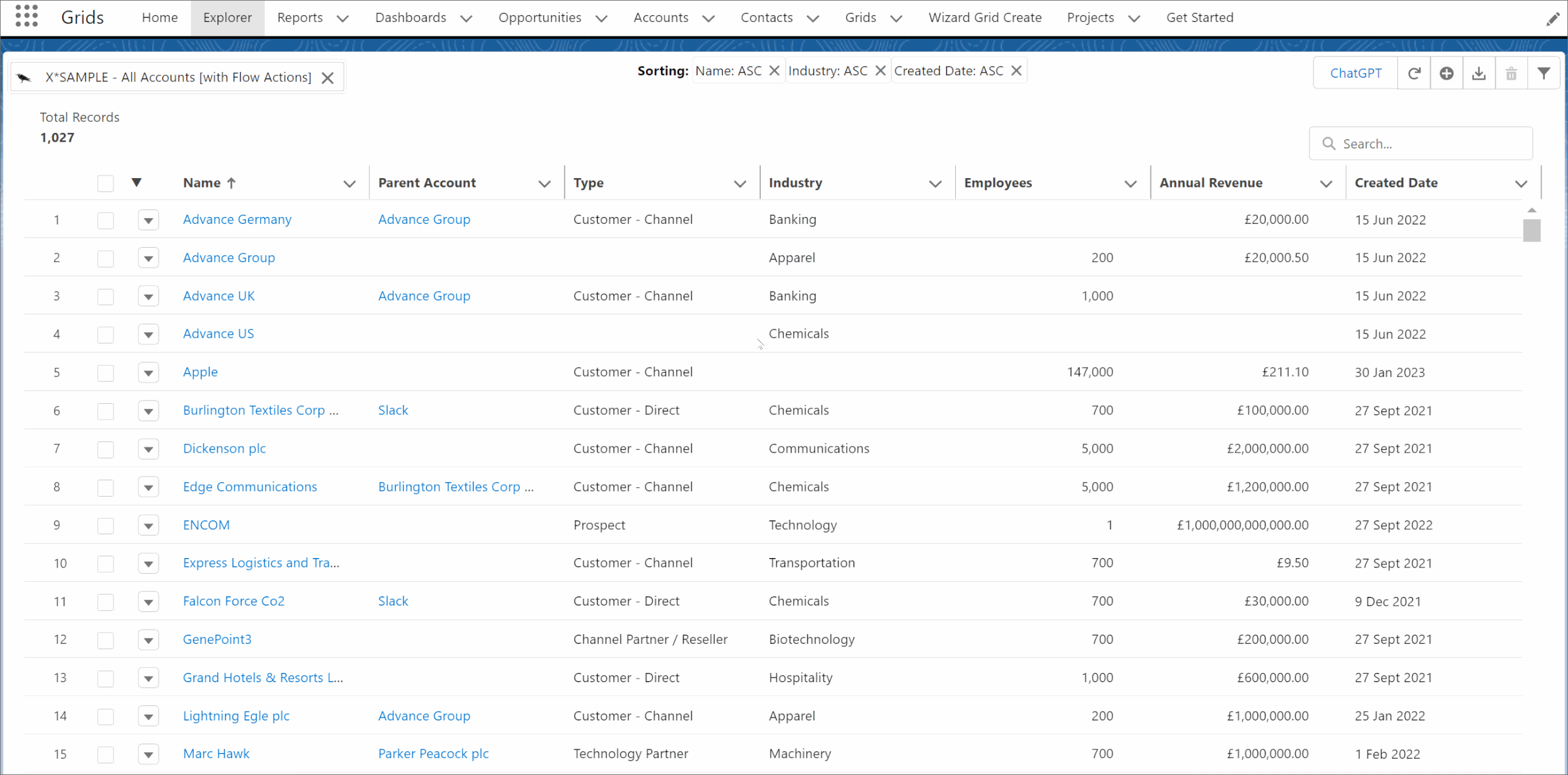
Task: Open the Wizard Grid Create tab
Action: [985, 18]
